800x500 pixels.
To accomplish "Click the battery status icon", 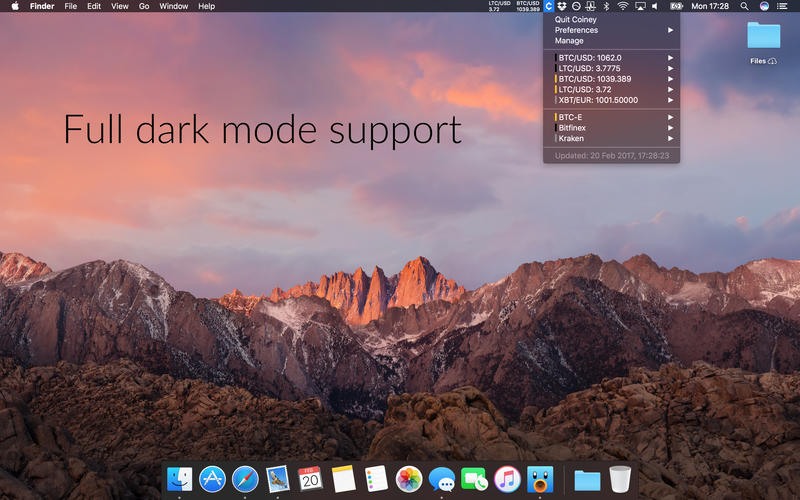I will tap(676, 6).
